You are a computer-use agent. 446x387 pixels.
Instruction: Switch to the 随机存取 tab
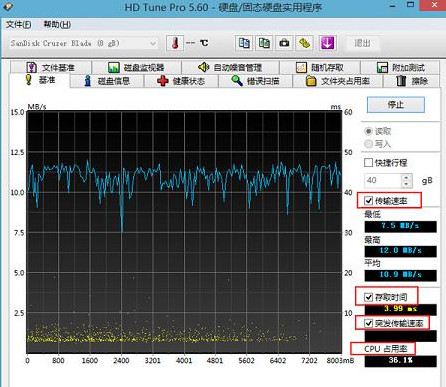(x=320, y=67)
